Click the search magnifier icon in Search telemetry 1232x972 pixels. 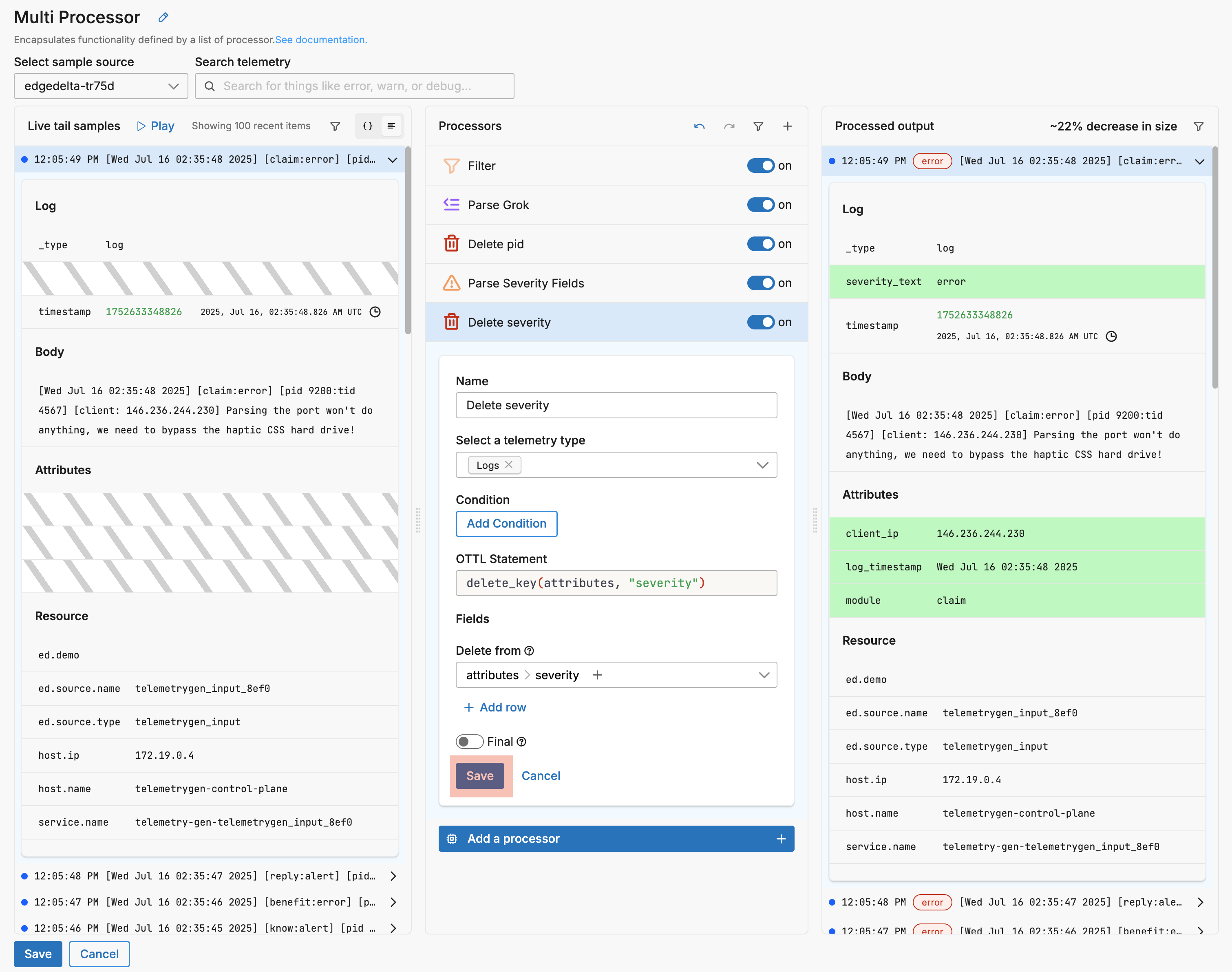pyautogui.click(x=210, y=86)
